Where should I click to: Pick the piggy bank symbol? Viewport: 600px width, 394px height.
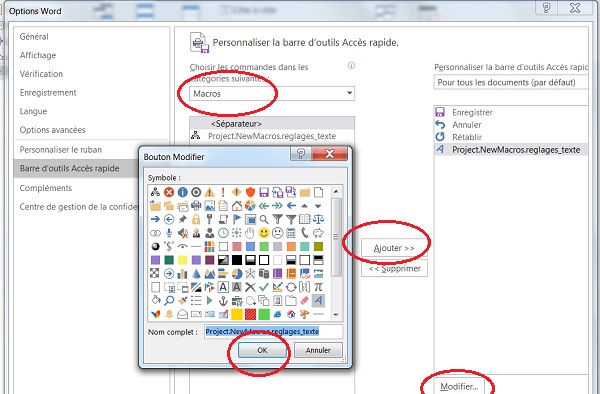tap(318, 233)
